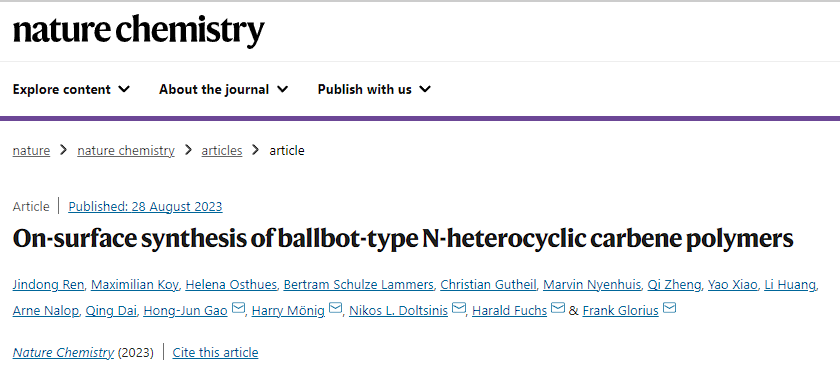Select author Maximilian Koy

tap(134, 285)
